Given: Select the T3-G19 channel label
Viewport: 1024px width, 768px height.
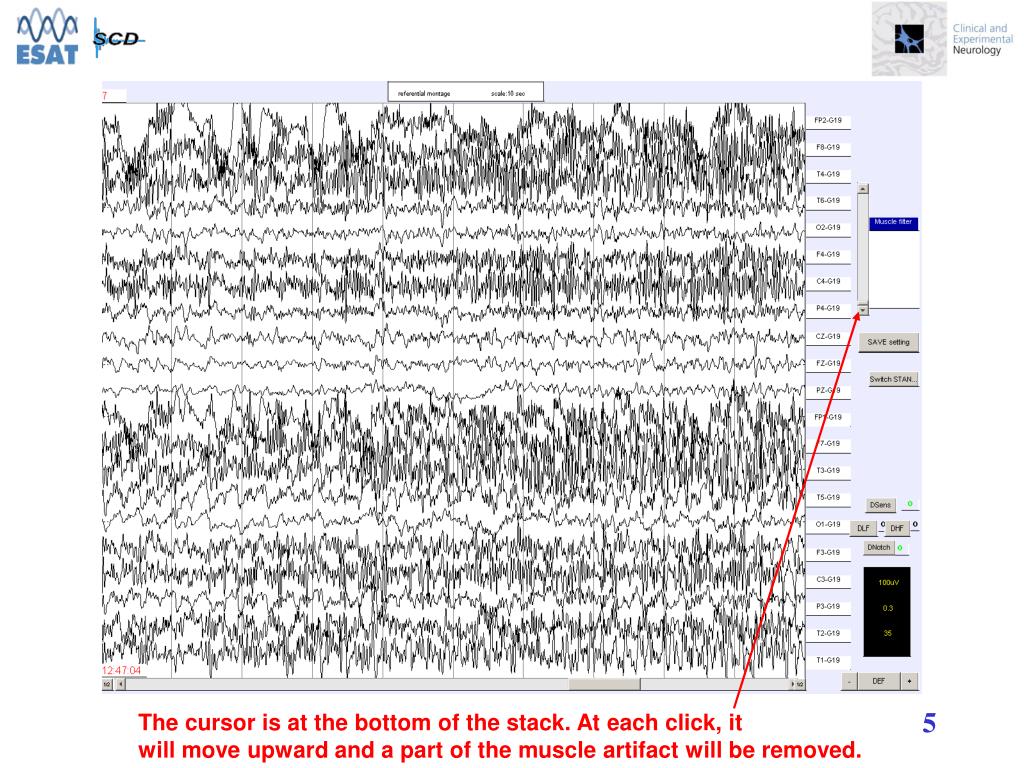Looking at the screenshot, I should pyautogui.click(x=828, y=471).
